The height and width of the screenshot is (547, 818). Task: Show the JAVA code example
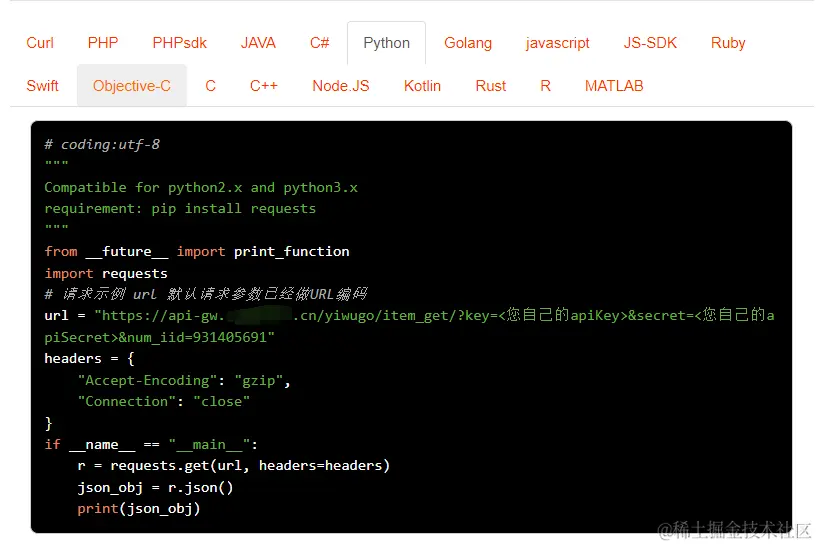pyautogui.click(x=258, y=43)
